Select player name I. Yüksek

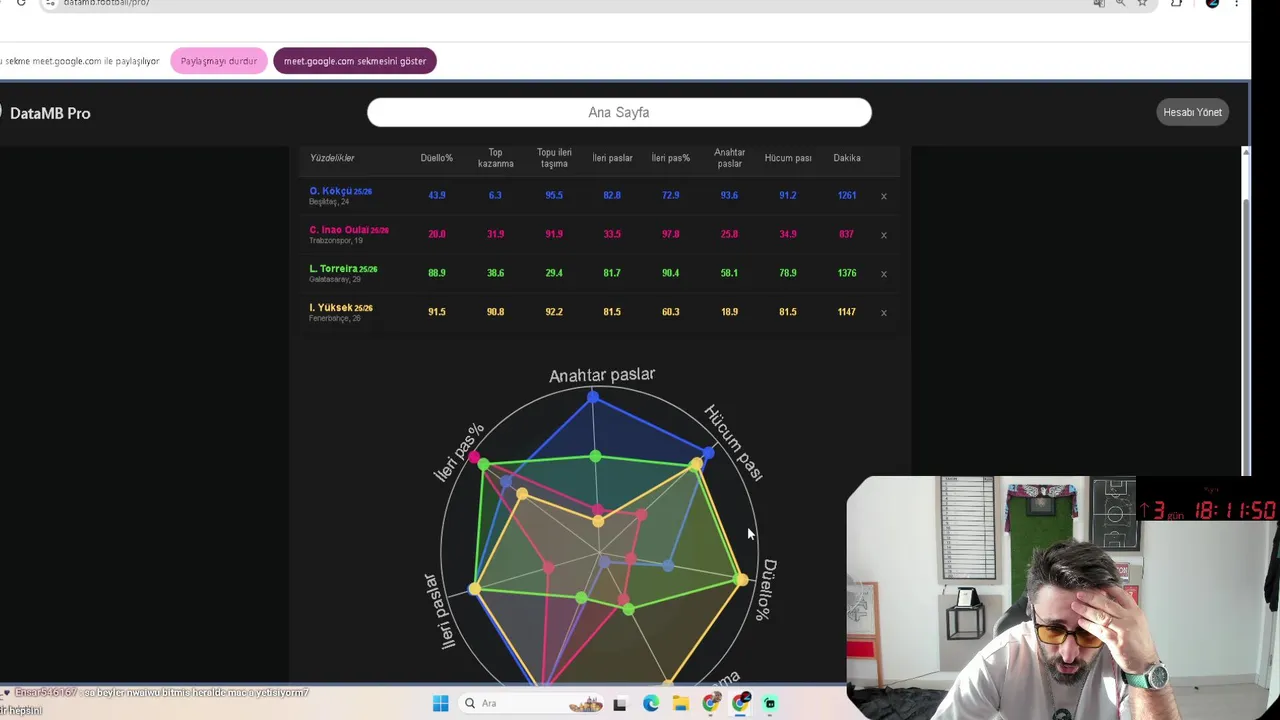coord(330,308)
